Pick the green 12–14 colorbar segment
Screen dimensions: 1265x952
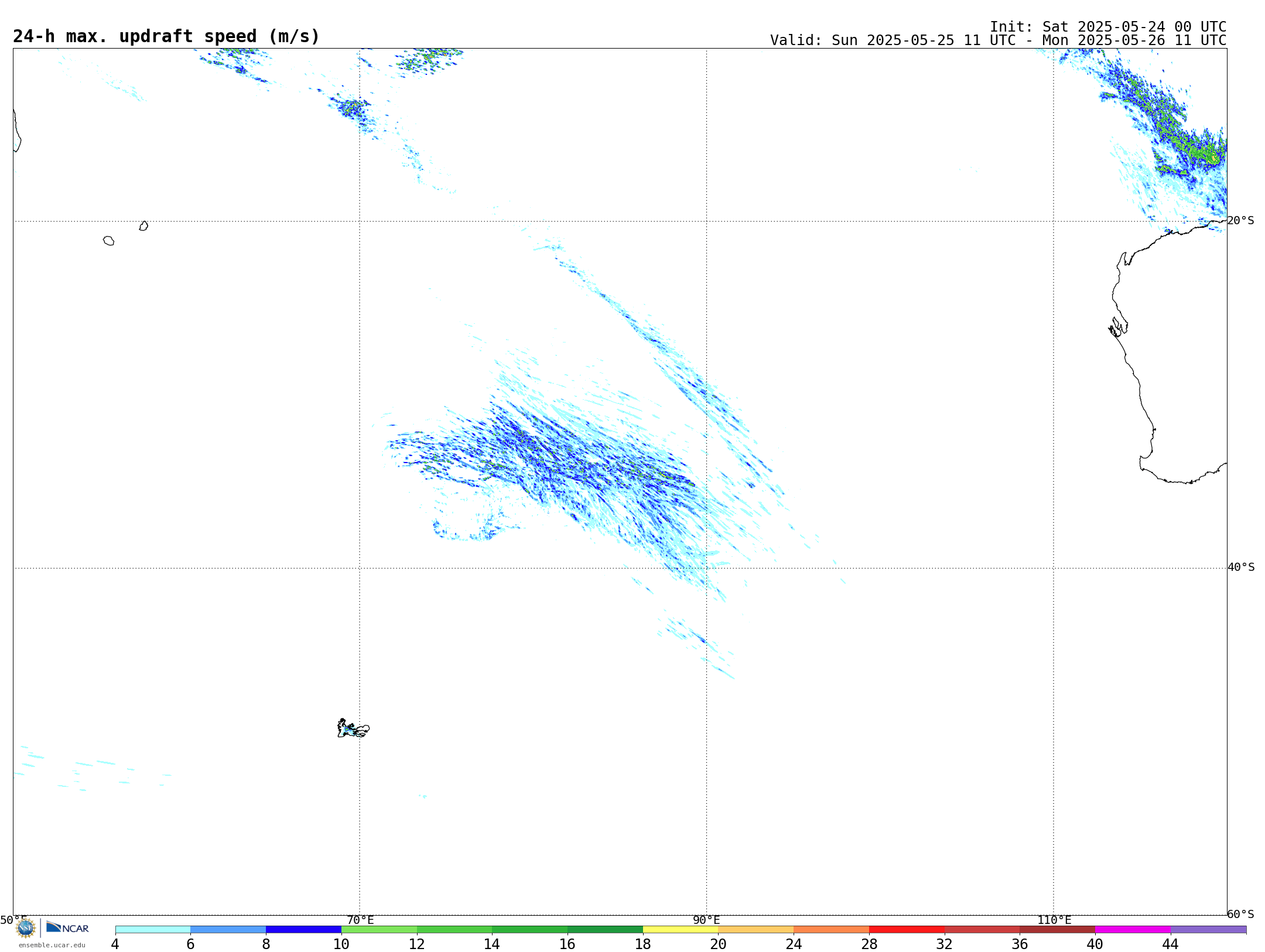(454, 930)
